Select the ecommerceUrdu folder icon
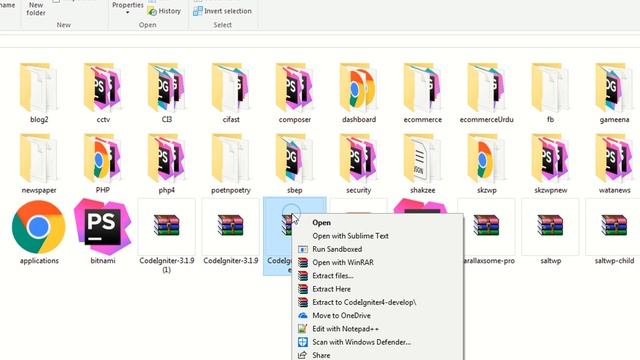640x360 pixels. (x=487, y=87)
